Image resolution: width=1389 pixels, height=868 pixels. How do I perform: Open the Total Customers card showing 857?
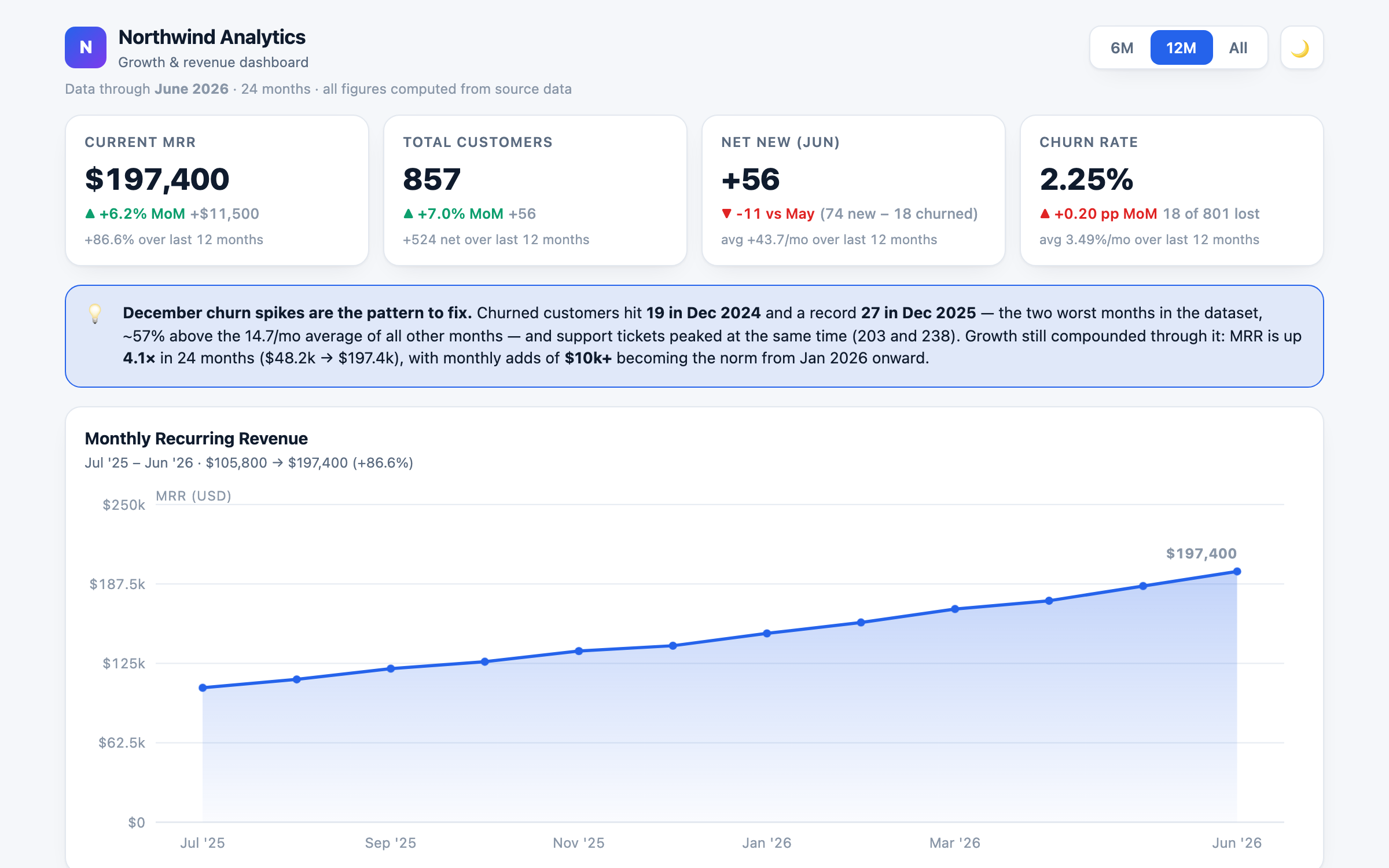[x=535, y=190]
